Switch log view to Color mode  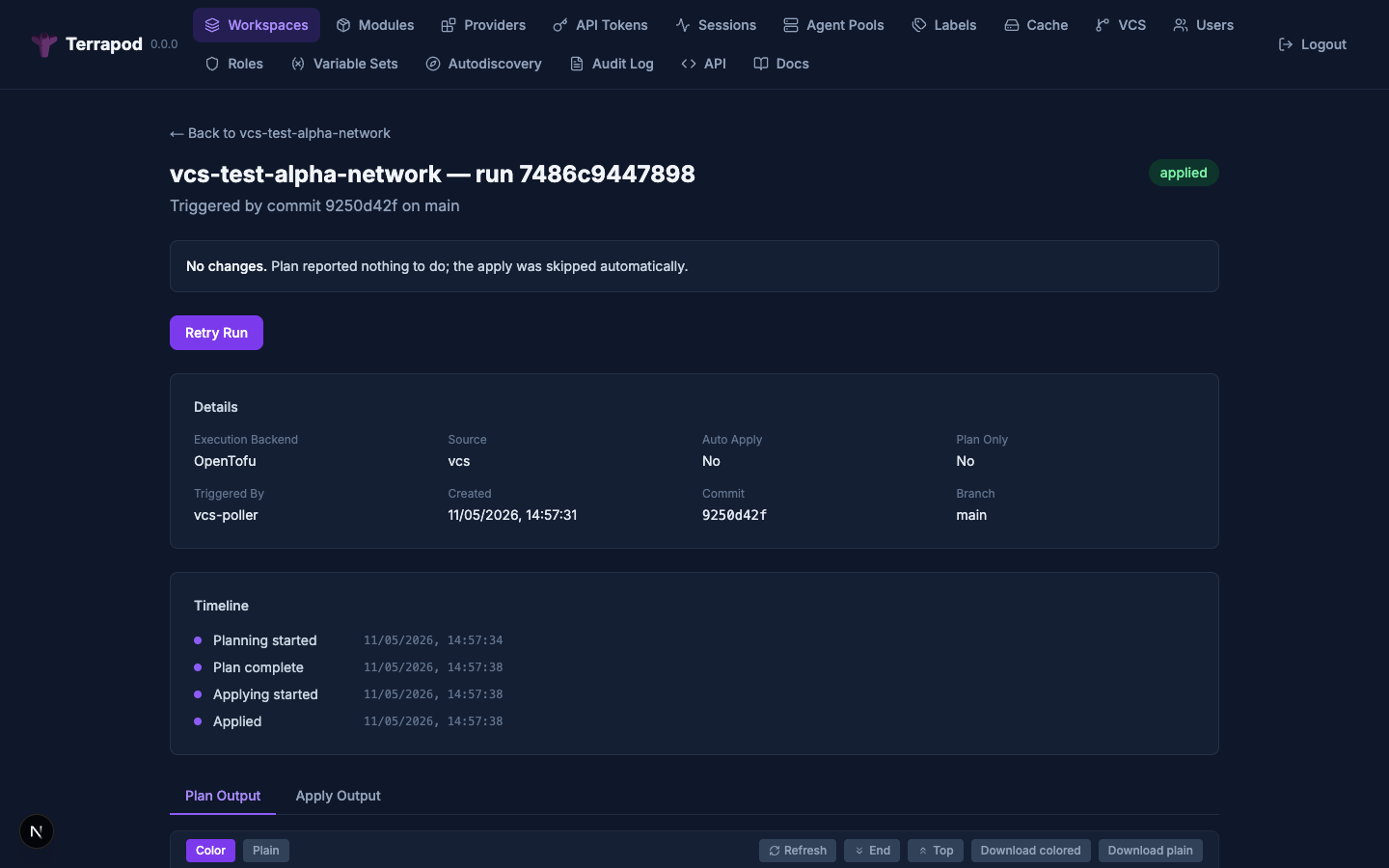click(x=210, y=851)
